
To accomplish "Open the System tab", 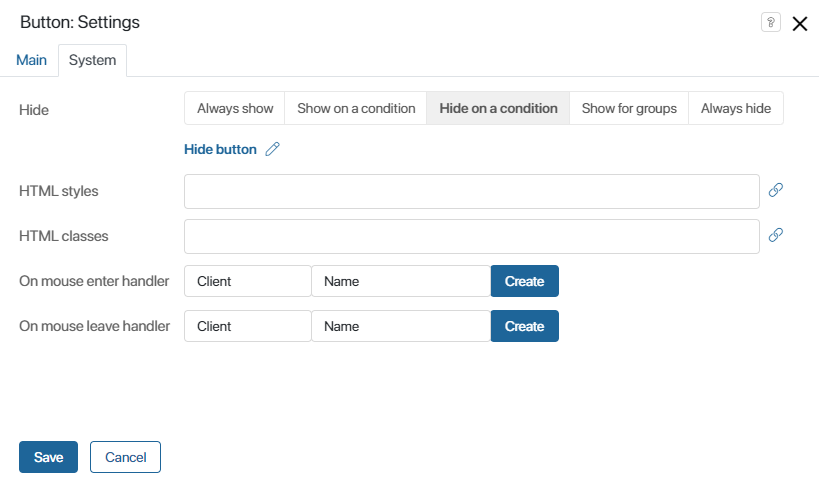I will point(92,60).
